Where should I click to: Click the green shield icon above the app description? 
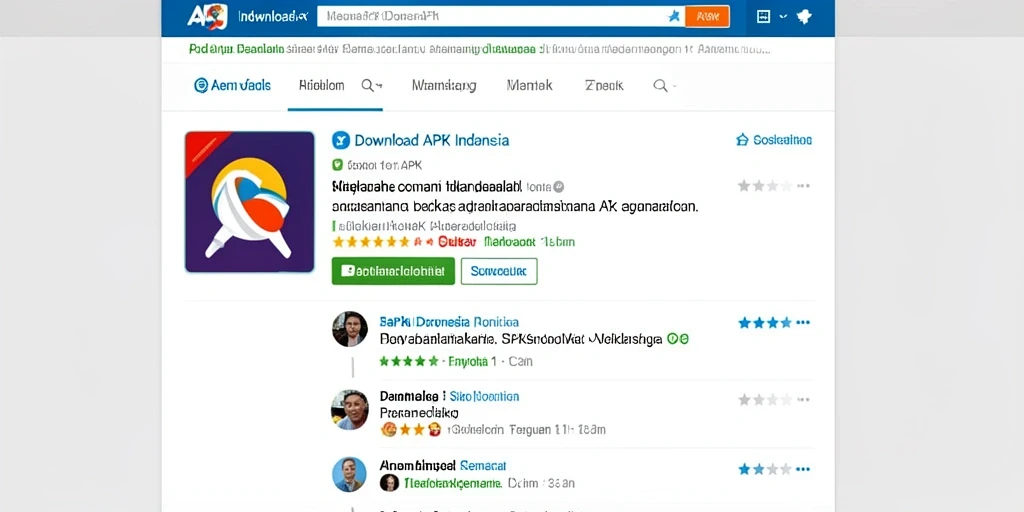(337, 165)
